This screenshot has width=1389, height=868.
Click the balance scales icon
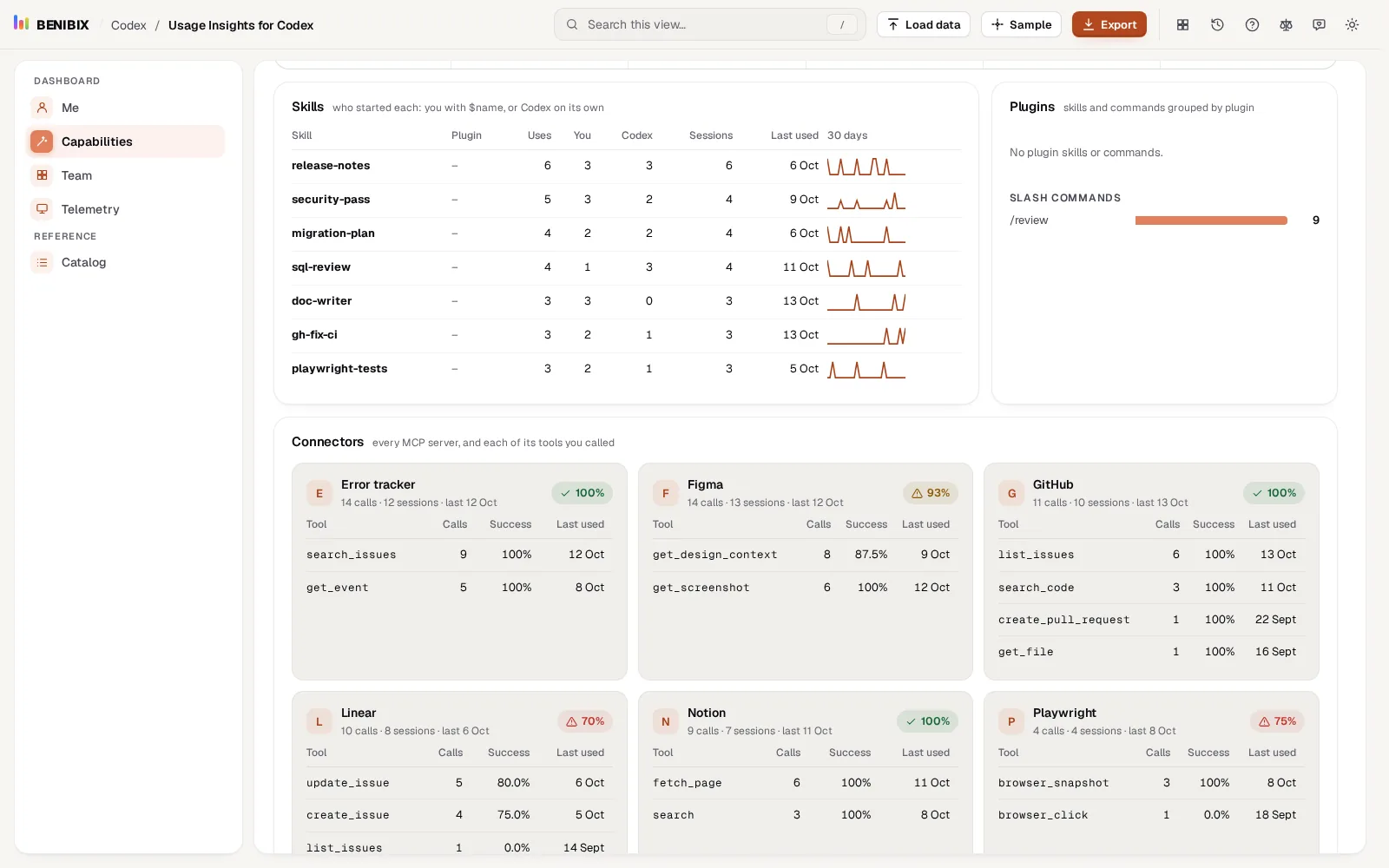1286,24
